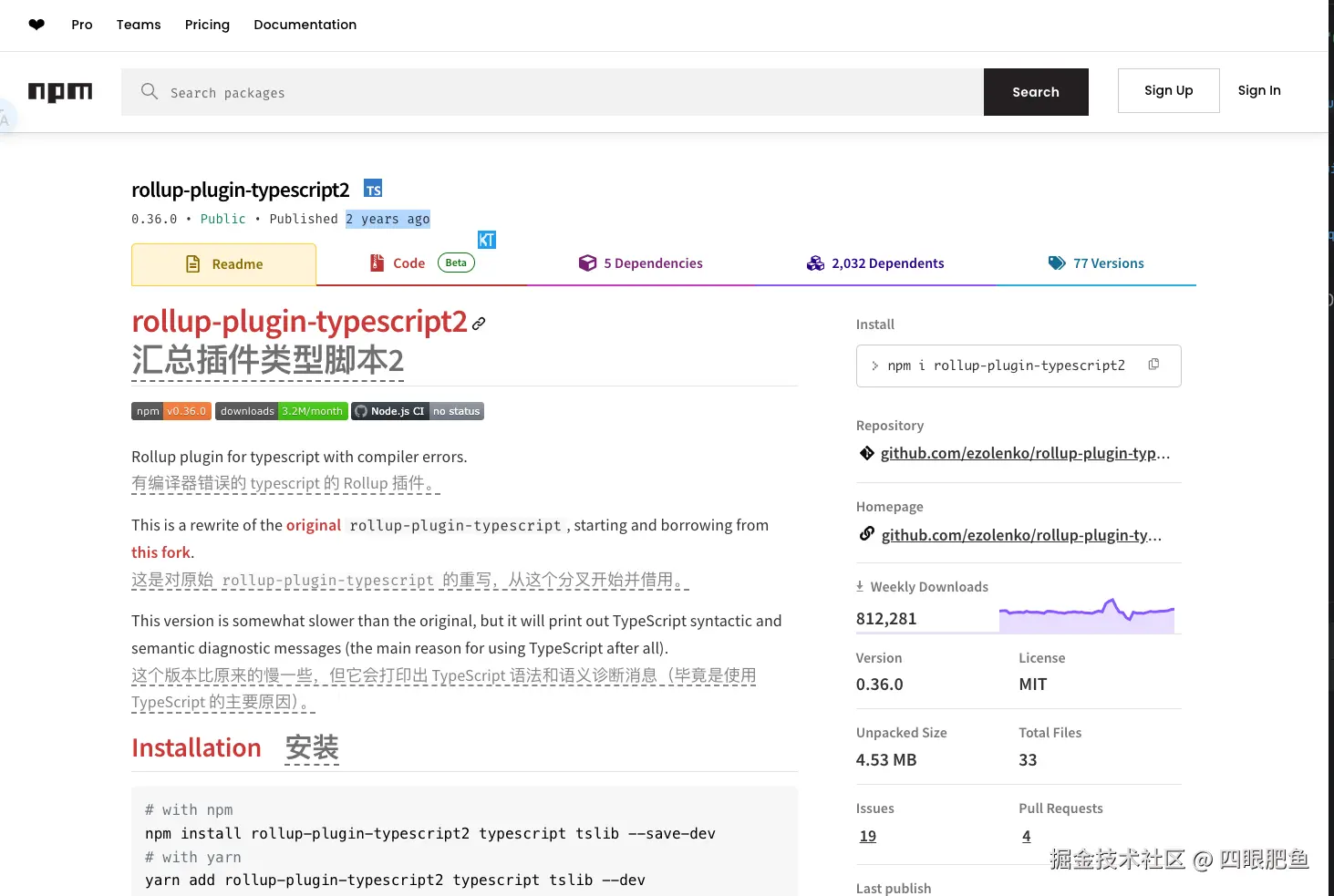Image resolution: width=1334 pixels, height=896 pixels.
Task: Click the '812,281' weekly downloads value
Action: (x=886, y=619)
